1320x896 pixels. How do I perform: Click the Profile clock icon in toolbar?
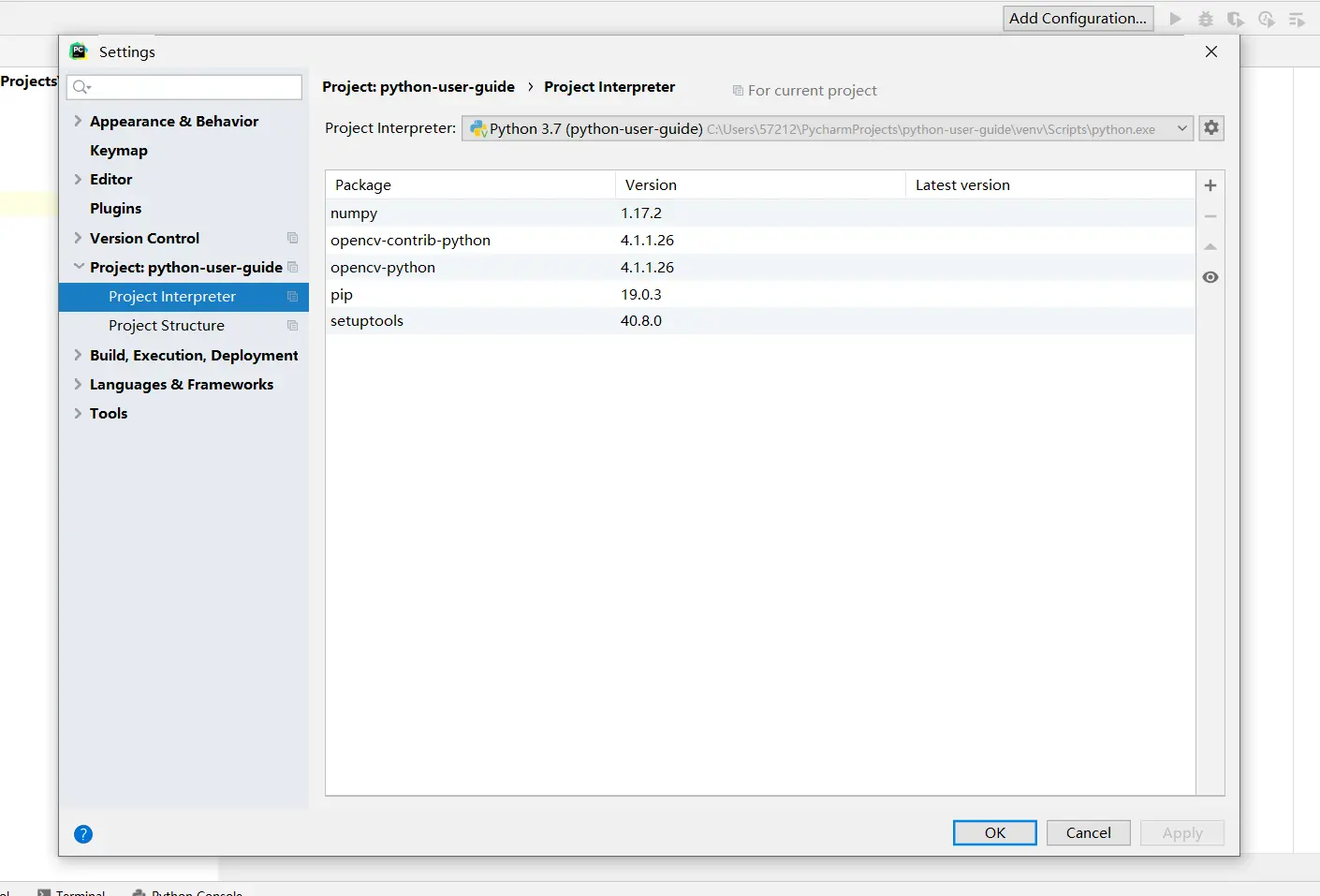tap(1267, 19)
